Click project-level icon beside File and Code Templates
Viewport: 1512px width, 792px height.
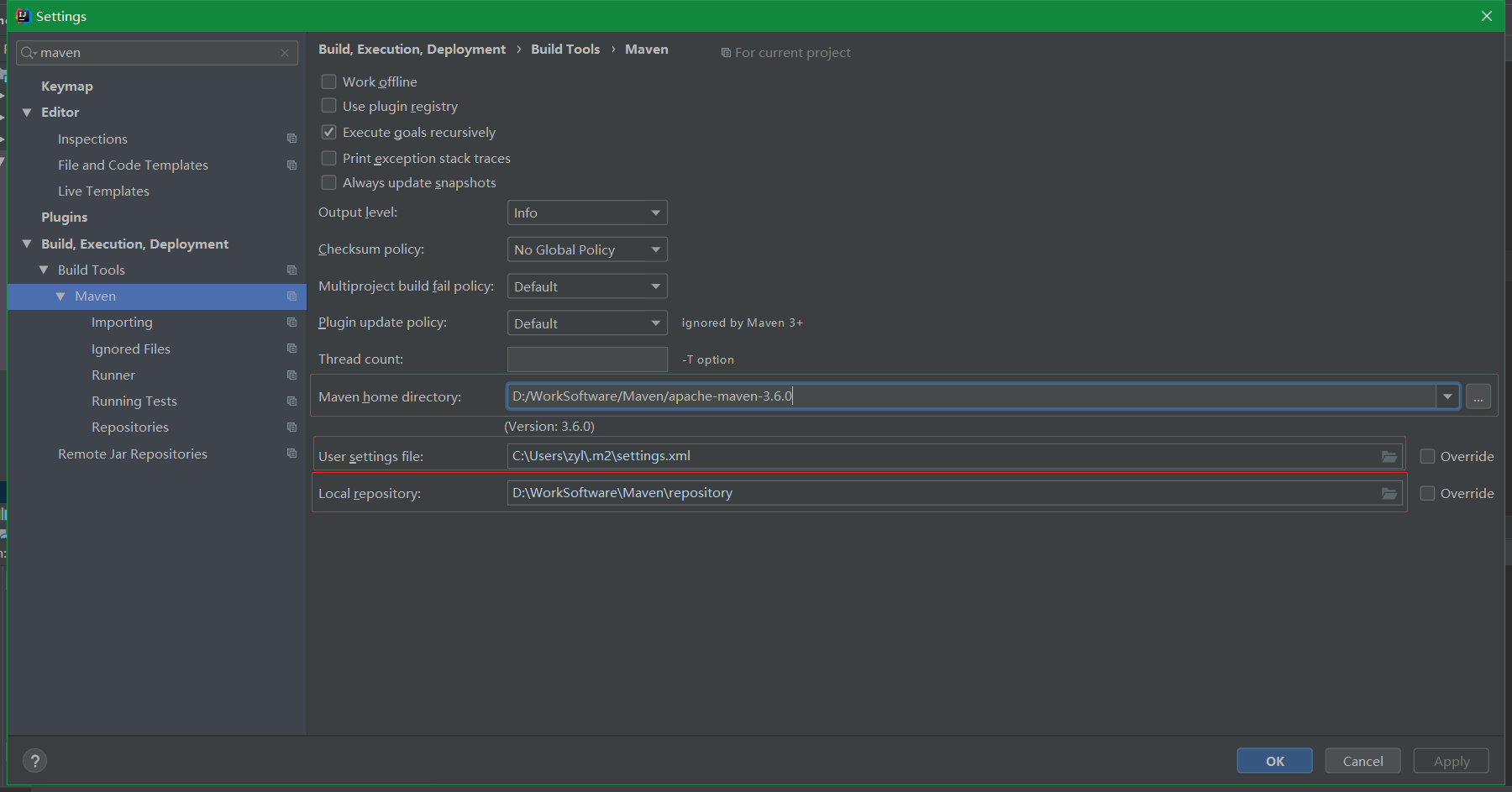[x=291, y=165]
